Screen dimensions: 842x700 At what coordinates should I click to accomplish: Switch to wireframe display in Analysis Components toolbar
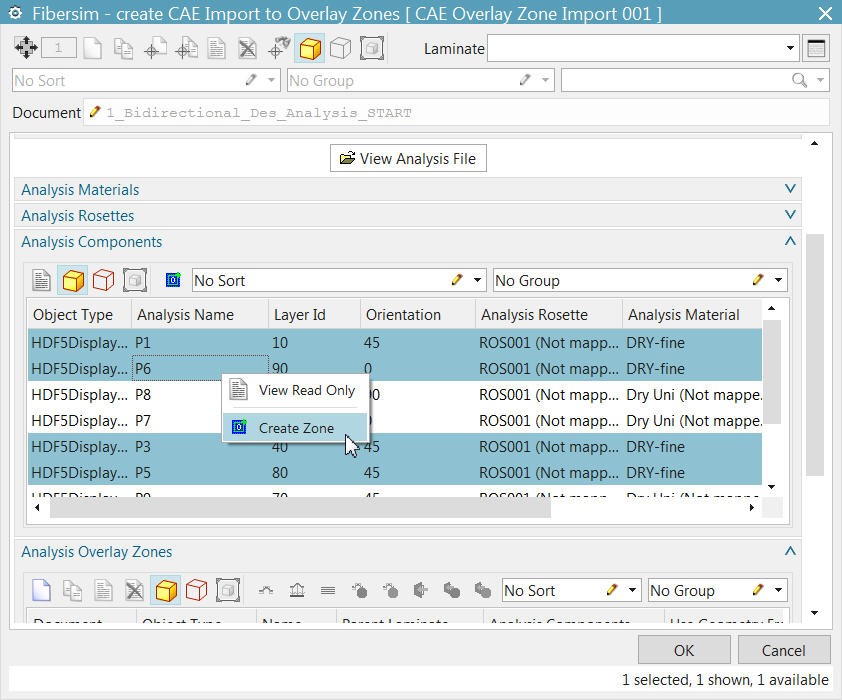point(103,280)
